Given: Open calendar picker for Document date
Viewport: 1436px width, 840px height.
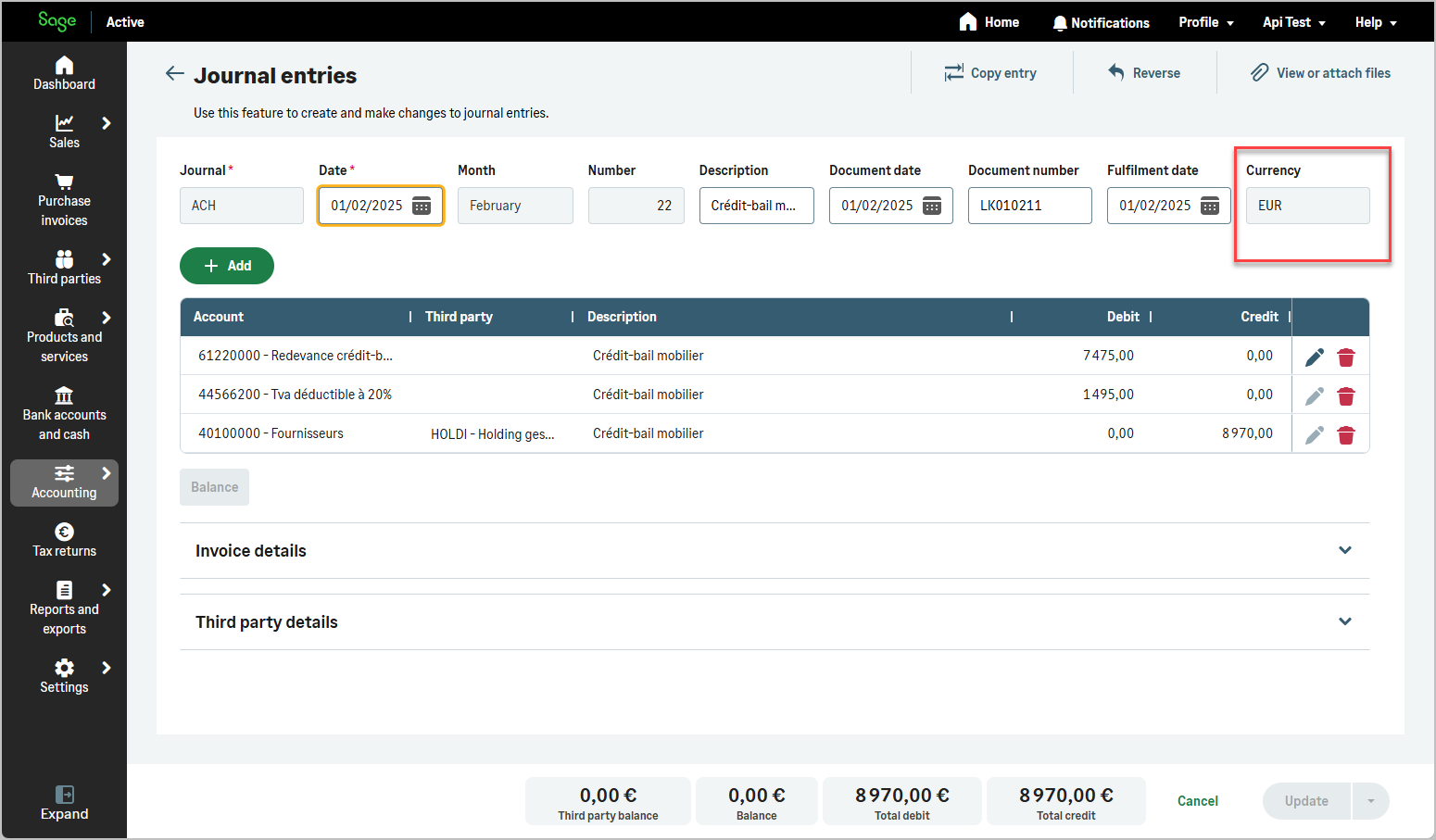Looking at the screenshot, I should [x=932, y=206].
